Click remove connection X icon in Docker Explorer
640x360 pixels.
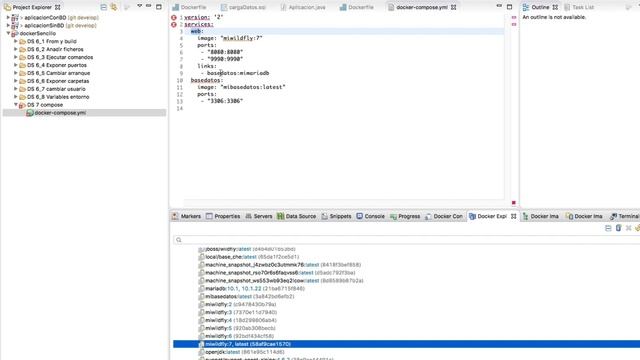pos(629,228)
